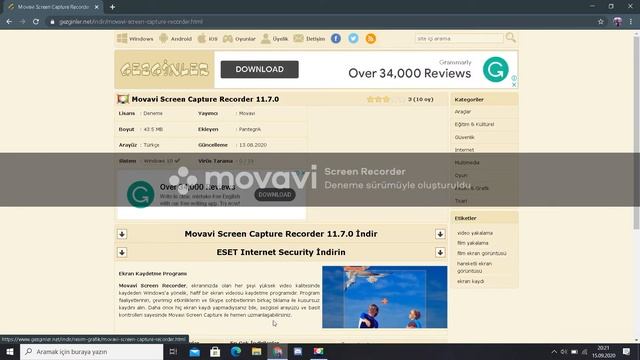Open the orange RSS feed icon
Viewport: 640px width, 360px height.
pos(371,39)
